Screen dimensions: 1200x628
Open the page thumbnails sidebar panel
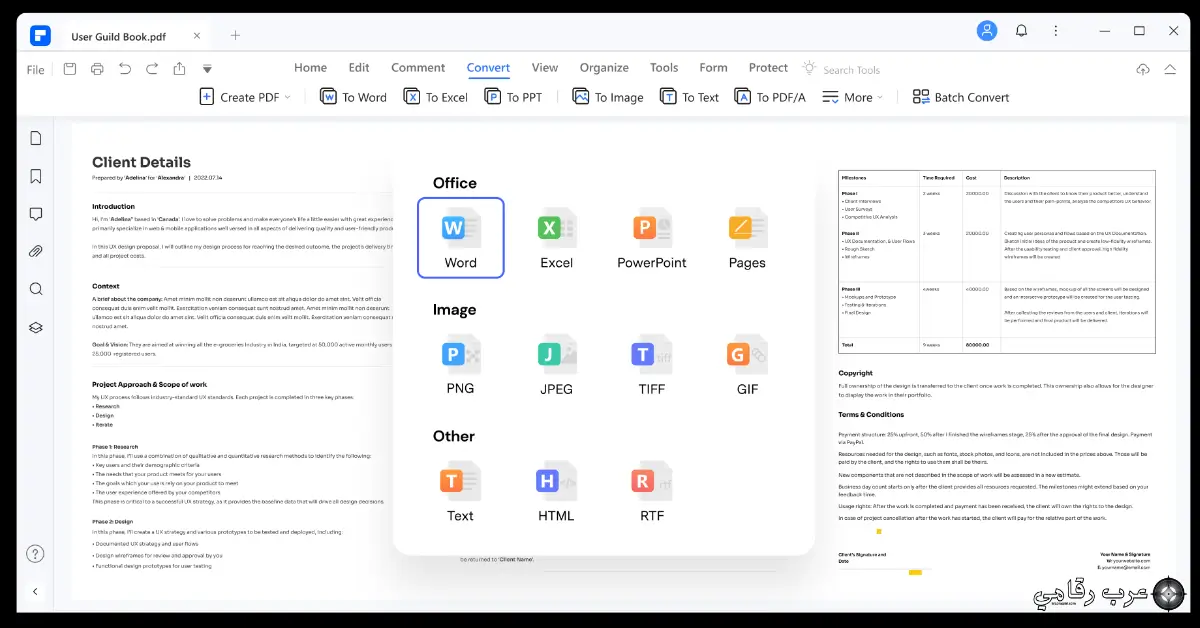[36, 138]
